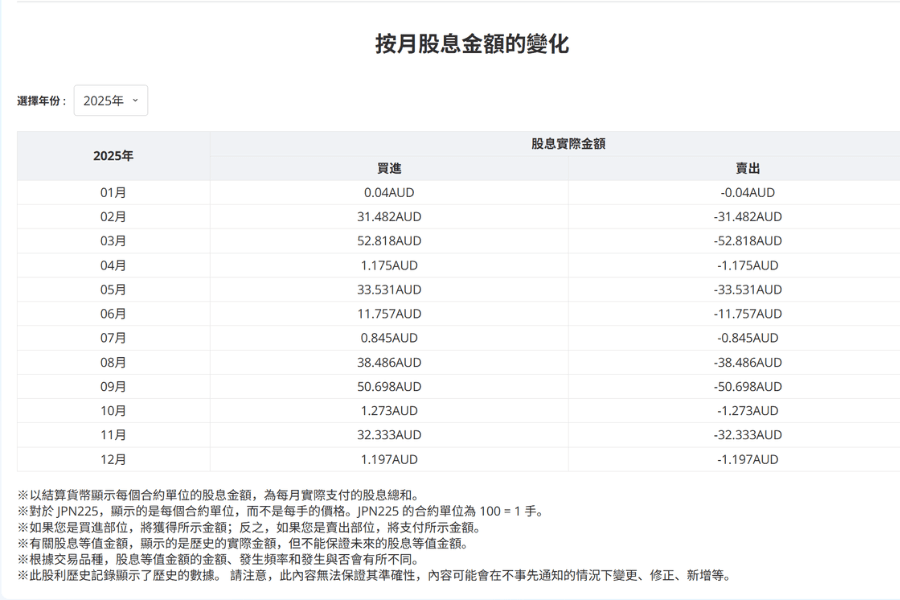Select the 06月 month label
This screenshot has height=600, width=900.
[114, 313]
